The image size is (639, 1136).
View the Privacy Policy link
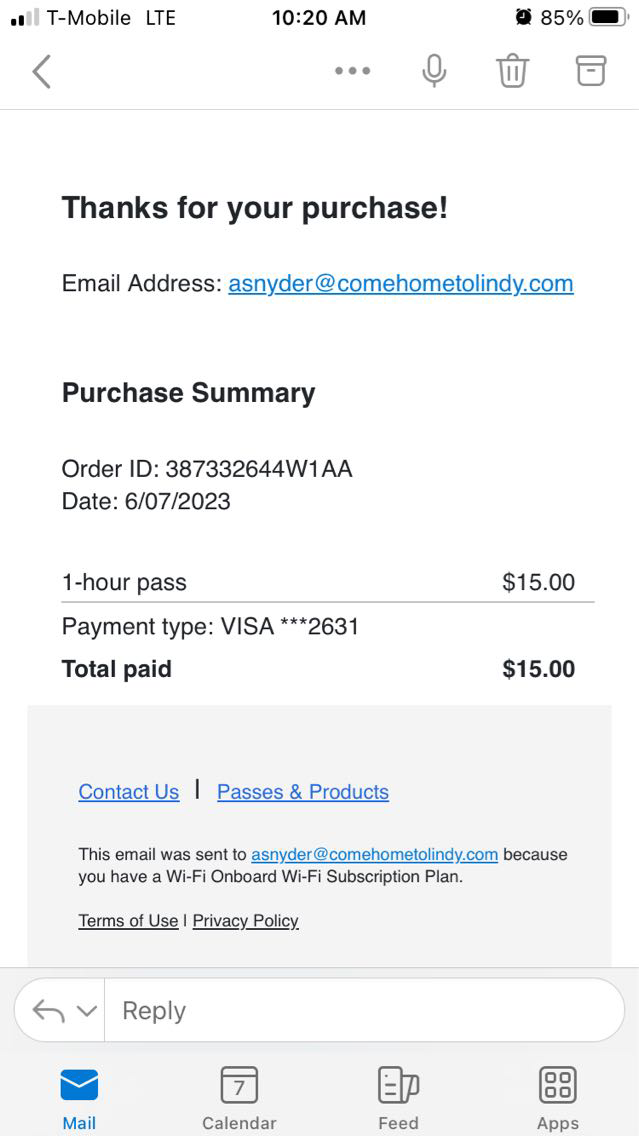pyautogui.click(x=246, y=921)
